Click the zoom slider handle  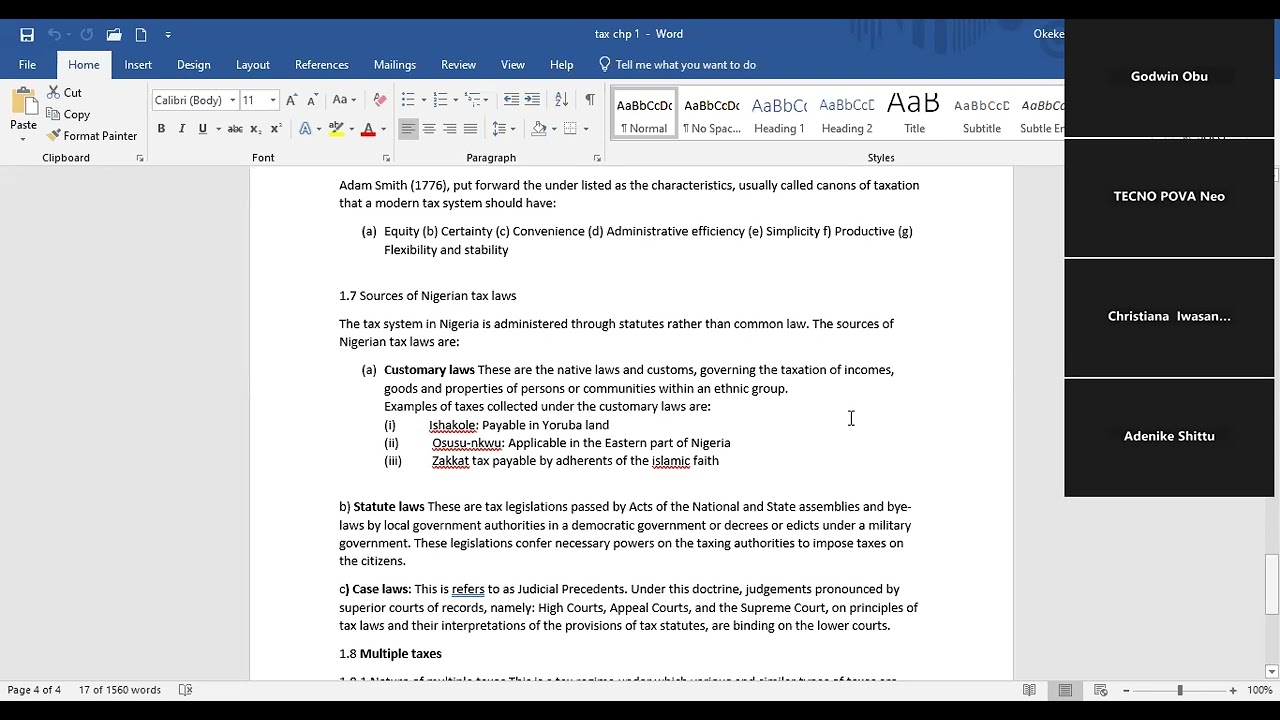[x=1180, y=690]
